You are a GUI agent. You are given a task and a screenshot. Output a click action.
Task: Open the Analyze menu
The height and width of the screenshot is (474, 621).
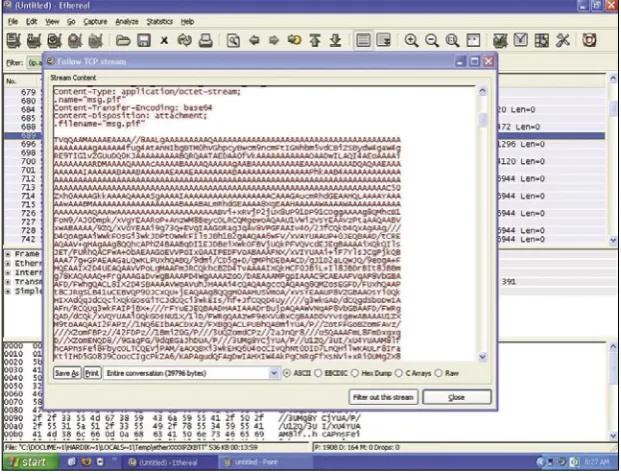point(127,22)
